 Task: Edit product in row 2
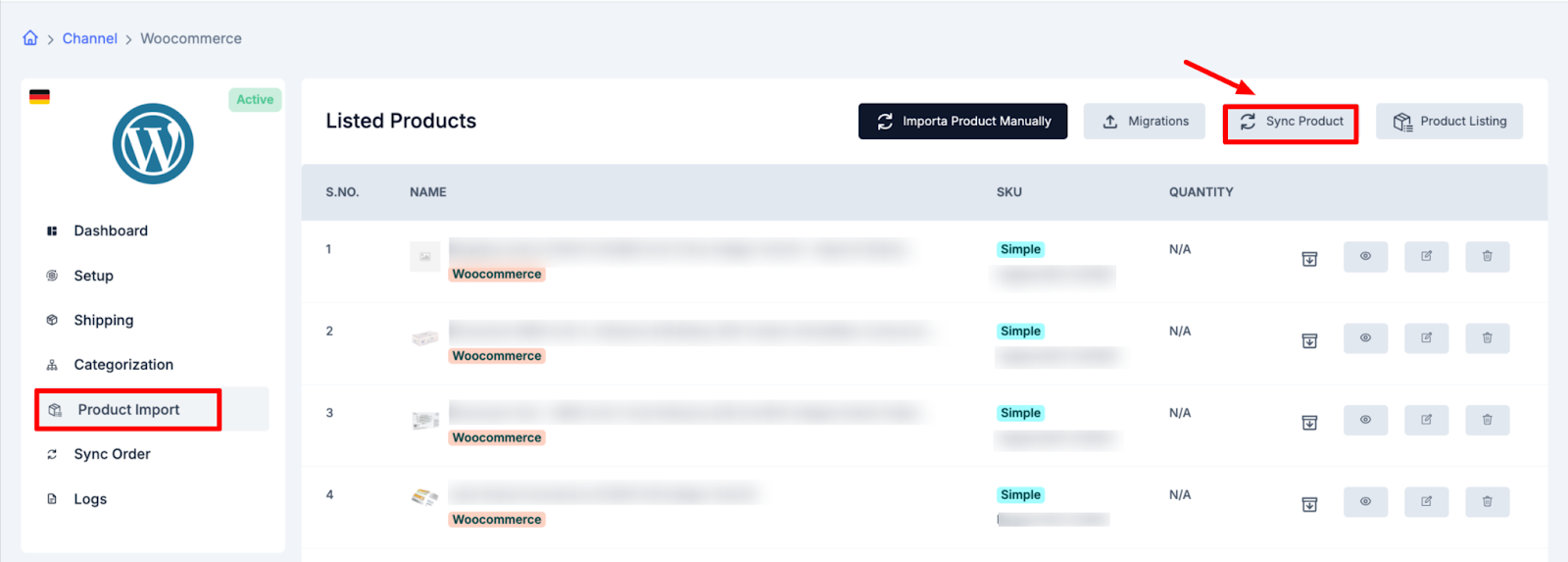pos(1426,338)
